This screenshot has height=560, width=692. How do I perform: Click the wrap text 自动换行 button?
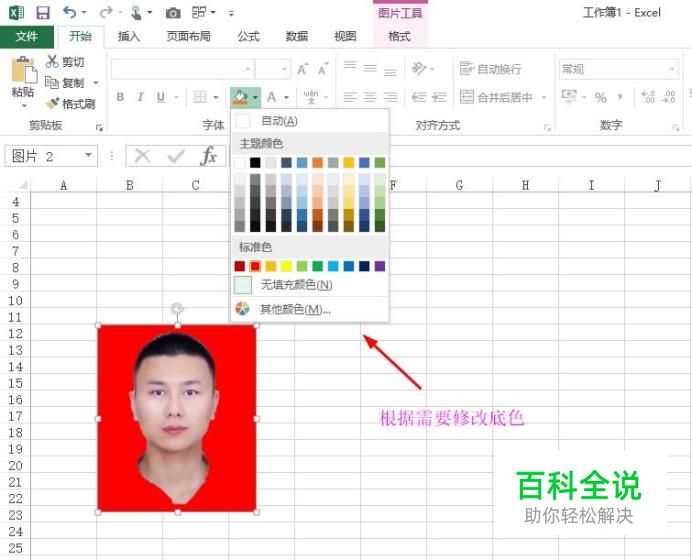[490, 68]
